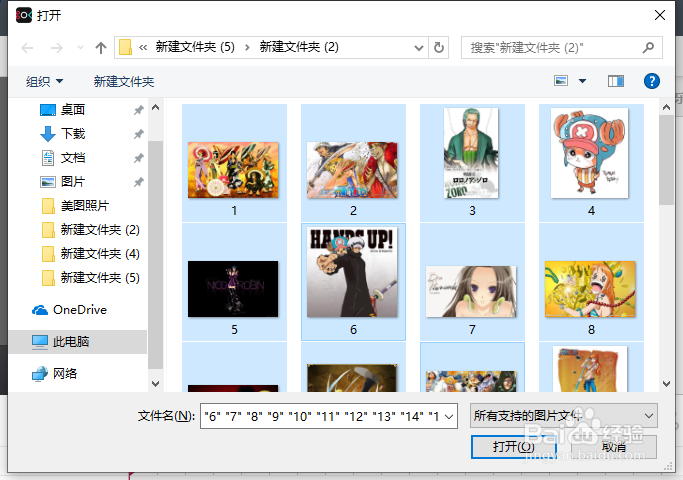Viewport: 683px width, 480px height.
Task: Toggle the preview pane
Action: 615,81
